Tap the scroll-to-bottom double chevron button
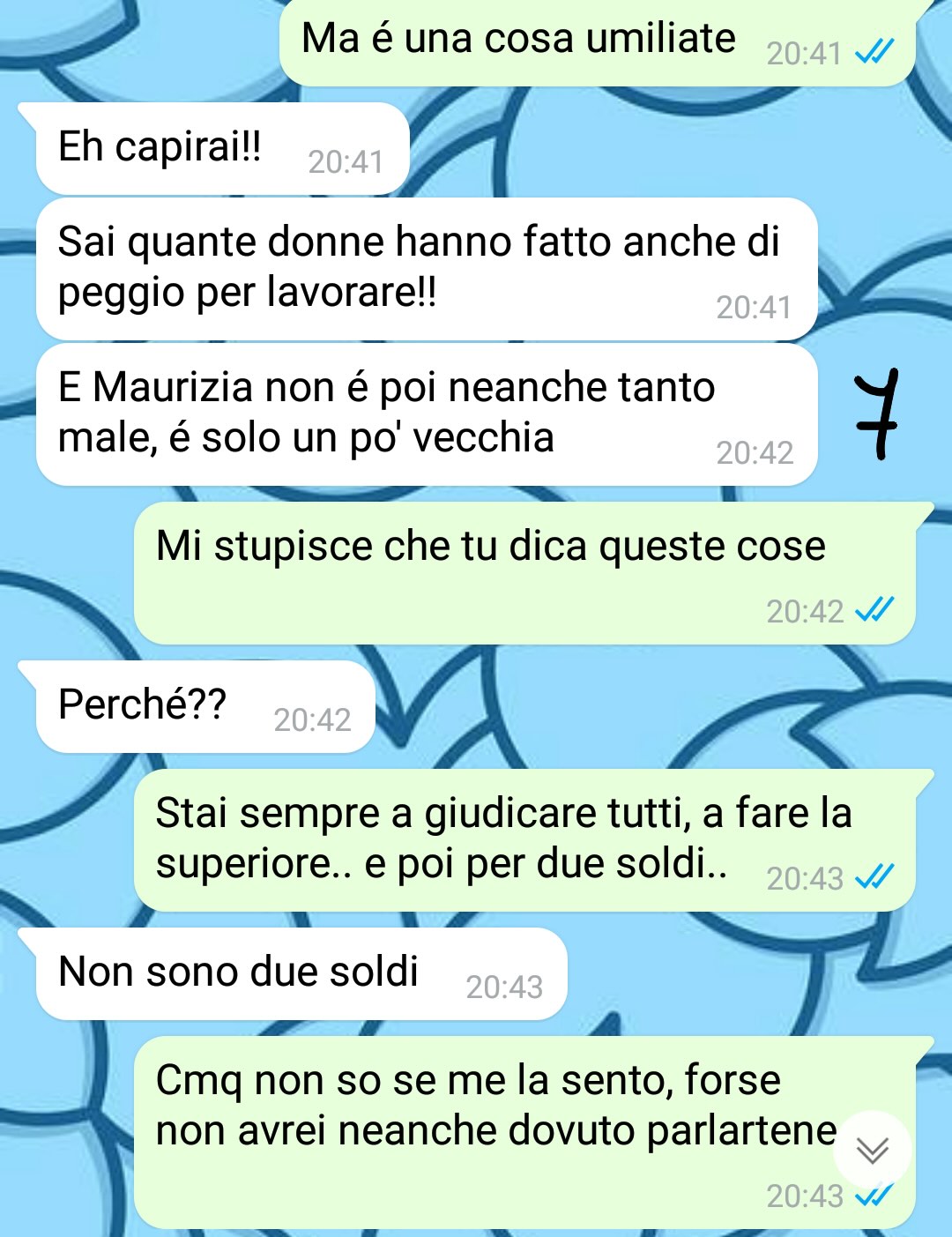This screenshot has width=952, height=1237. pyautogui.click(x=872, y=1150)
